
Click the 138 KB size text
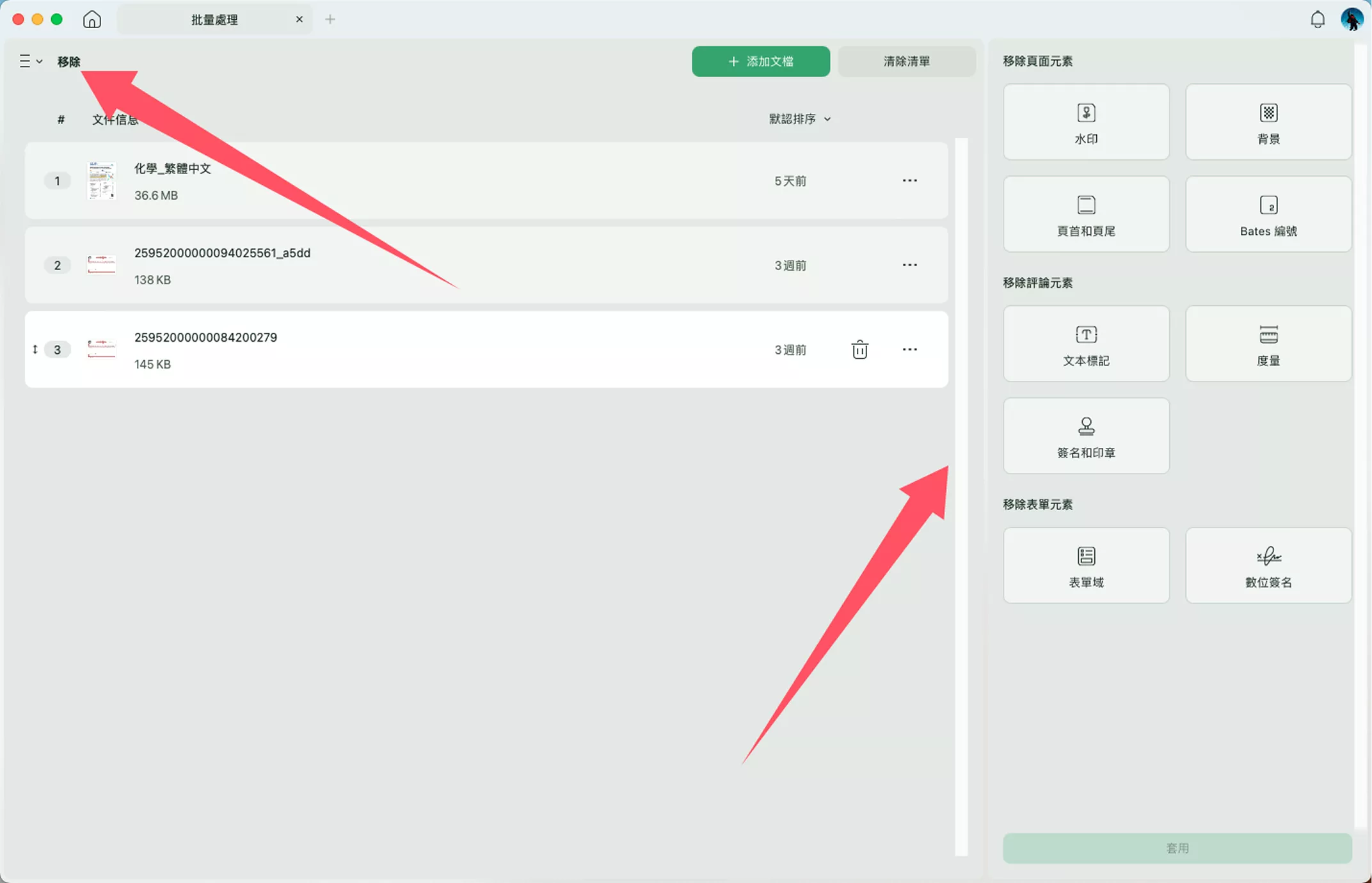coord(152,280)
